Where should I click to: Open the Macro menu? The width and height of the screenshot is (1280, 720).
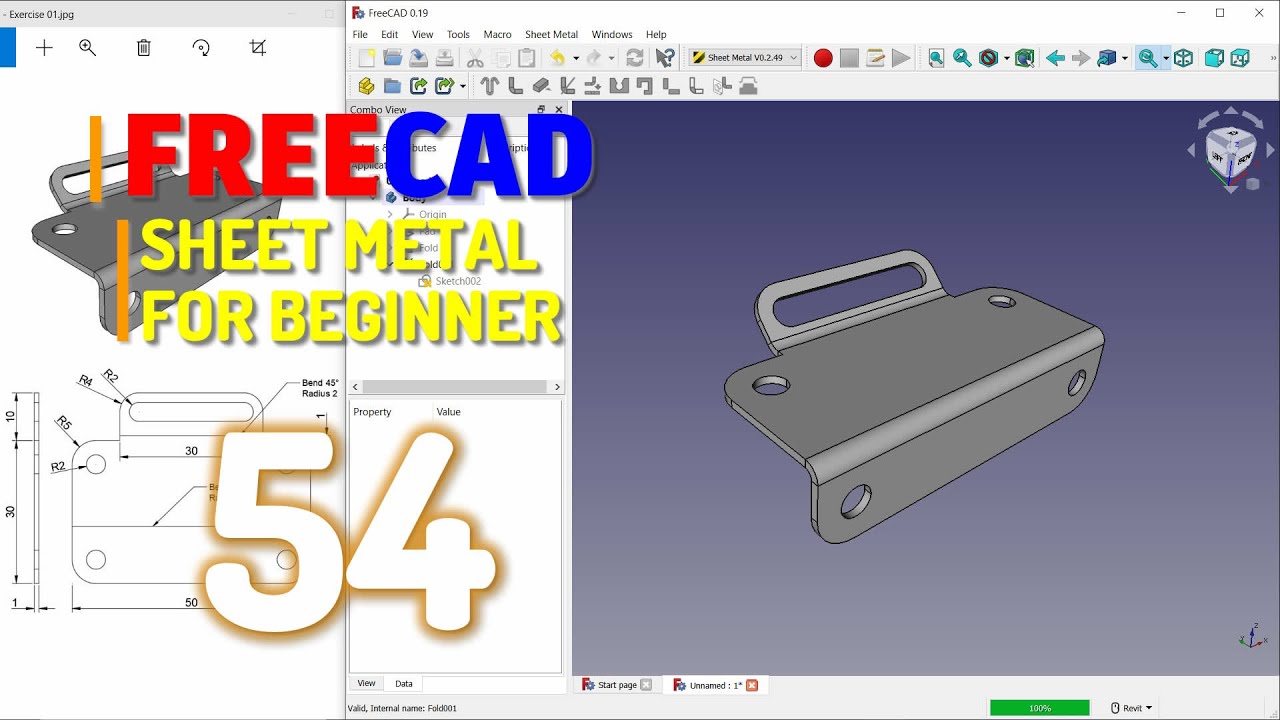click(x=497, y=34)
